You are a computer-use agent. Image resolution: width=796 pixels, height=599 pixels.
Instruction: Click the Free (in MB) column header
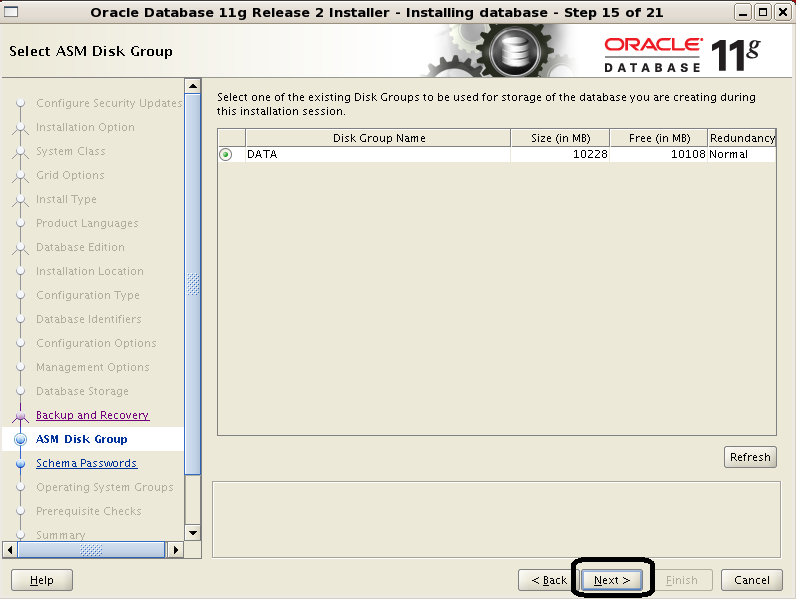pyautogui.click(x=657, y=138)
